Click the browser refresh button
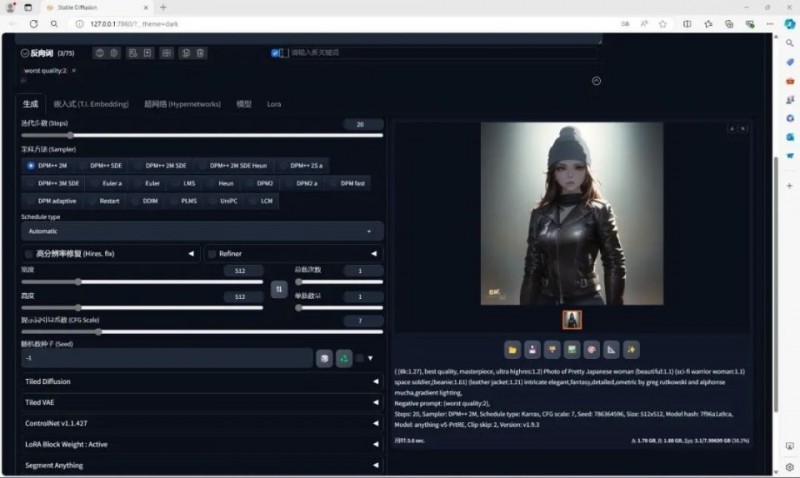The width and height of the screenshot is (800, 478). [x=34, y=22]
